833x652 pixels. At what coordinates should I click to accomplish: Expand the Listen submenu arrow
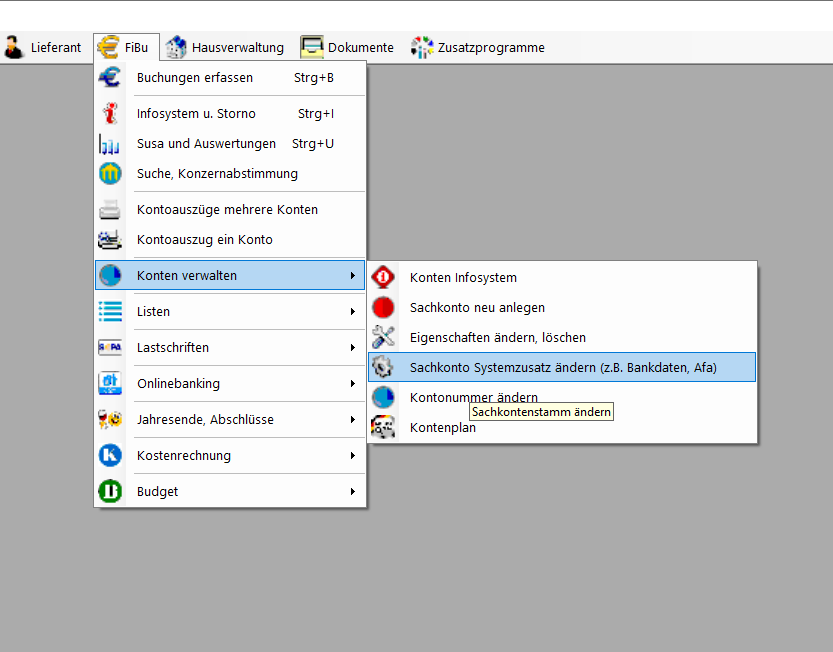pyautogui.click(x=352, y=311)
